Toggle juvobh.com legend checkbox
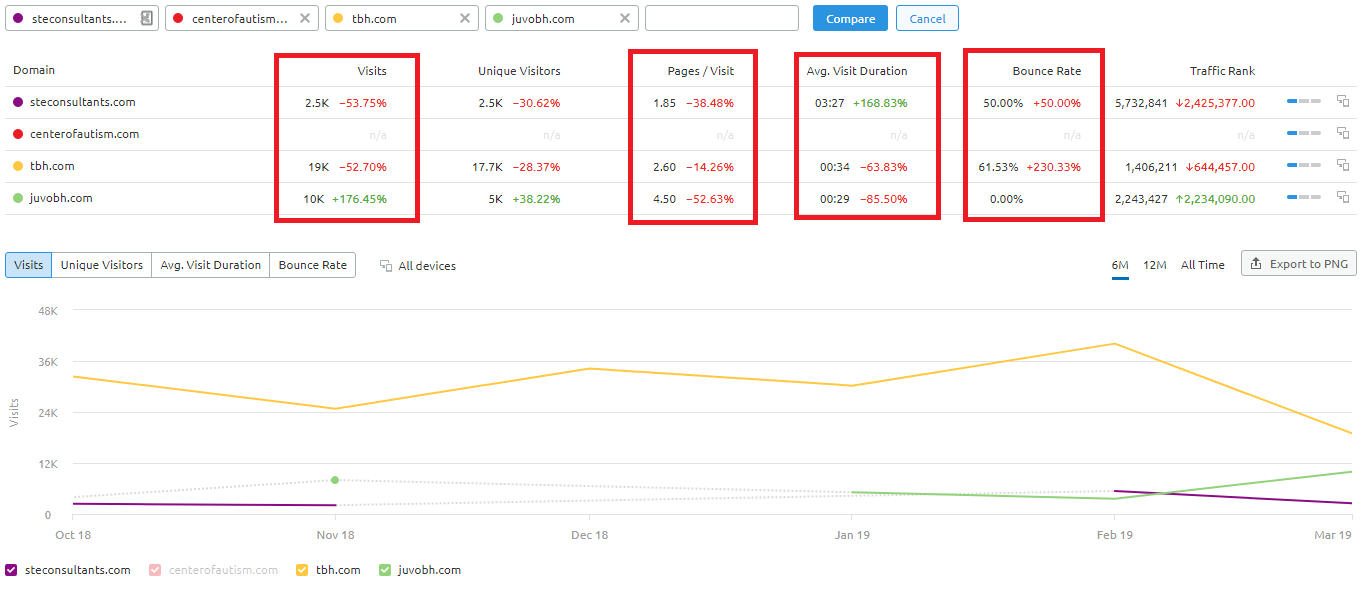Viewport: 1368px width, 592px height. (x=385, y=570)
